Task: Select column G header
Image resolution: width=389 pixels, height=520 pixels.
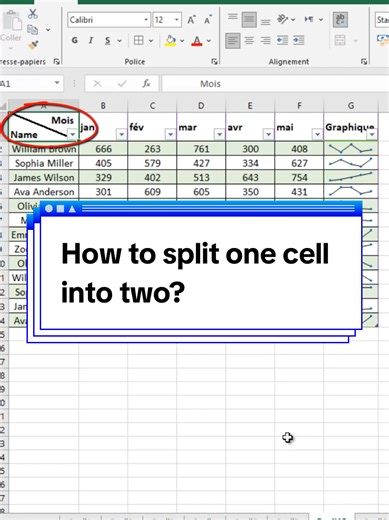Action: click(x=351, y=106)
